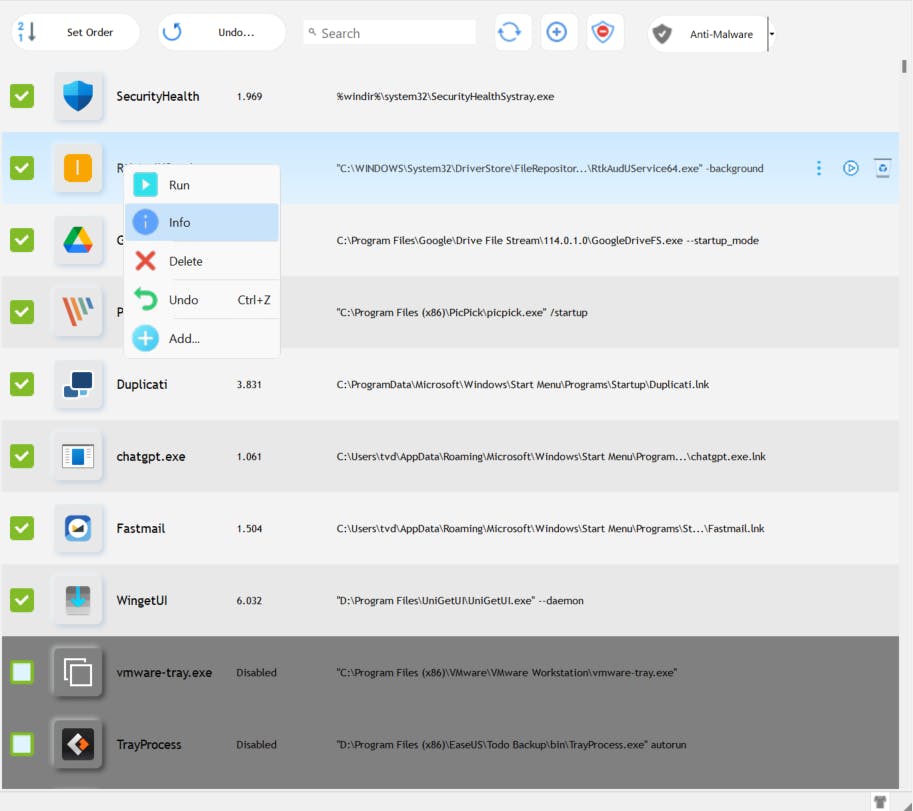Screen dimensions: 913x811
Task: Choose Info in the context menu
Action: [202, 222]
